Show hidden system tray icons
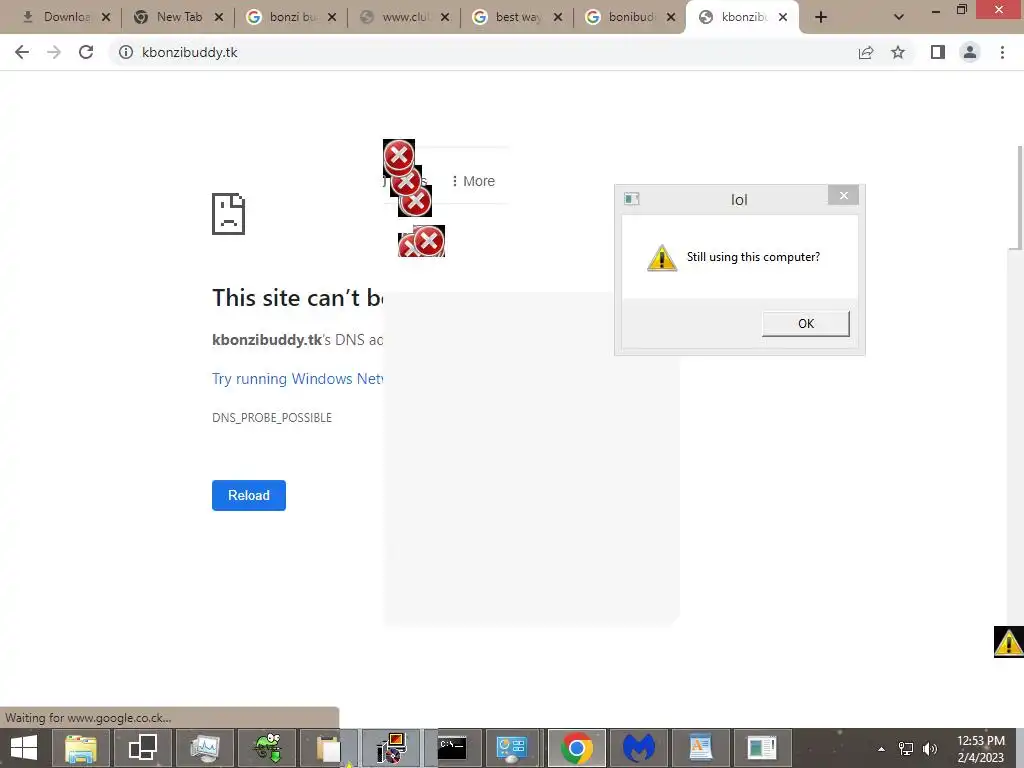Viewport: 1024px width, 768px height. pos(882,749)
